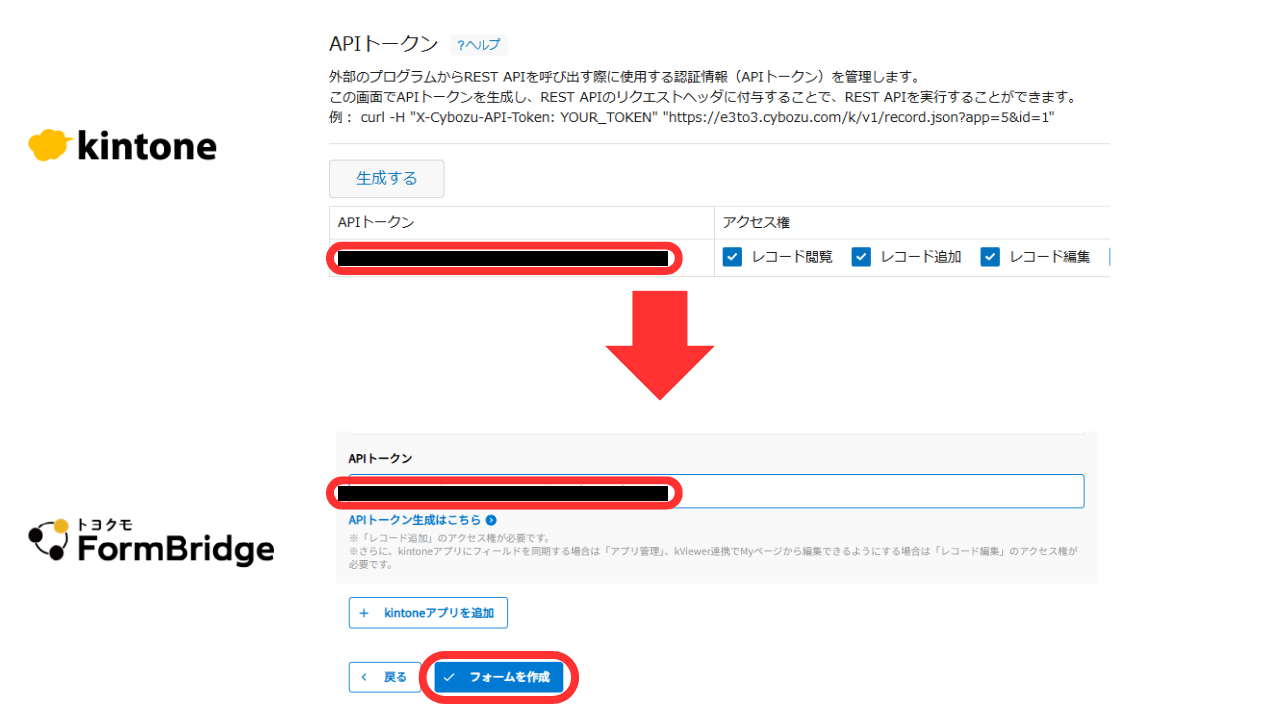Click the kintone logo
This screenshot has width=1280, height=720.
[x=122, y=146]
